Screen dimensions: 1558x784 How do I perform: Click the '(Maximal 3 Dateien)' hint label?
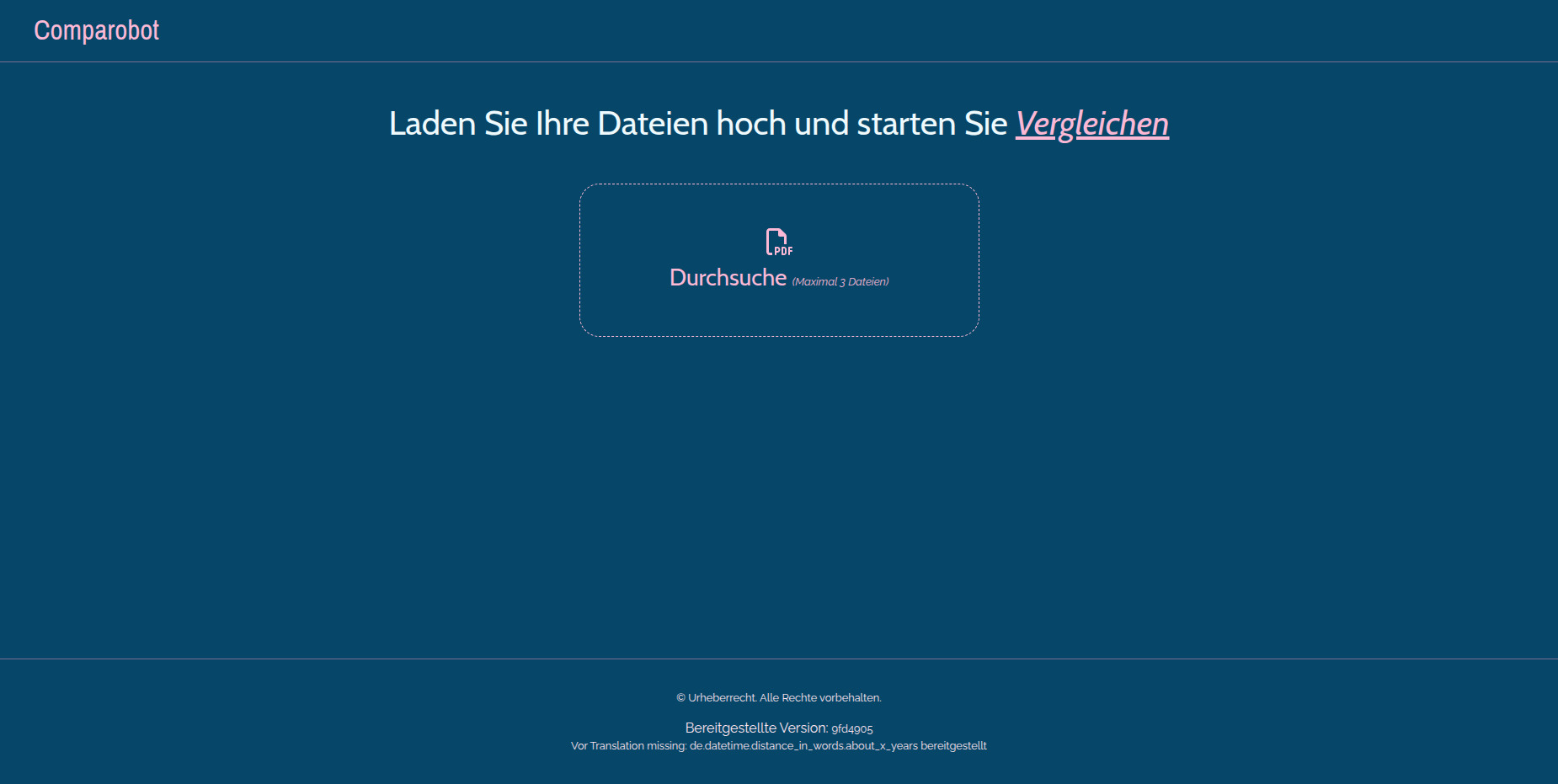point(840,280)
